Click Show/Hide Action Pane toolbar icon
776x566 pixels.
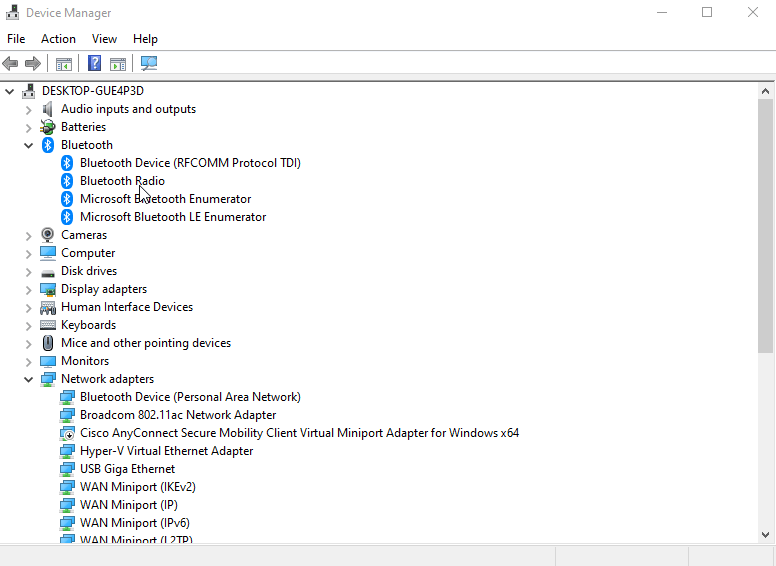click(118, 63)
